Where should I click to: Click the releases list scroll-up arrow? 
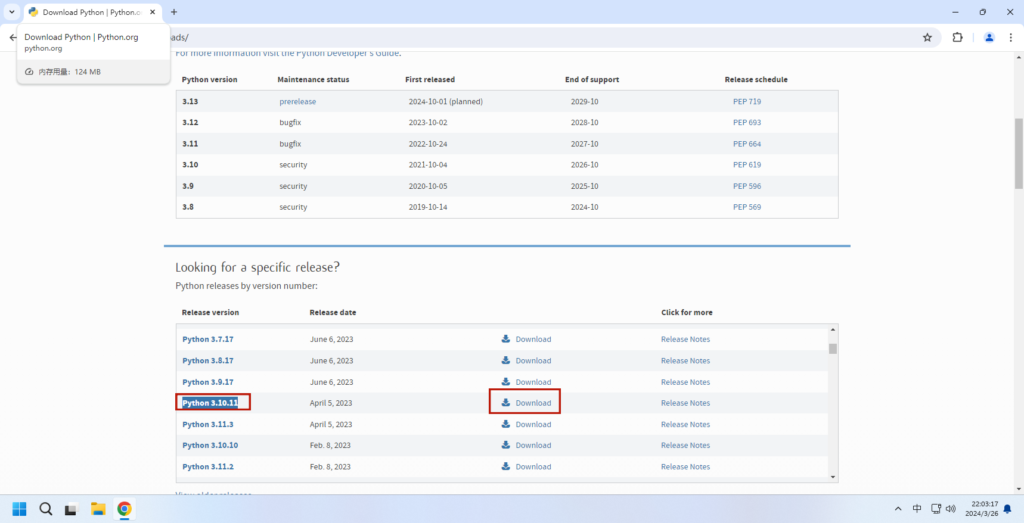coord(833,330)
